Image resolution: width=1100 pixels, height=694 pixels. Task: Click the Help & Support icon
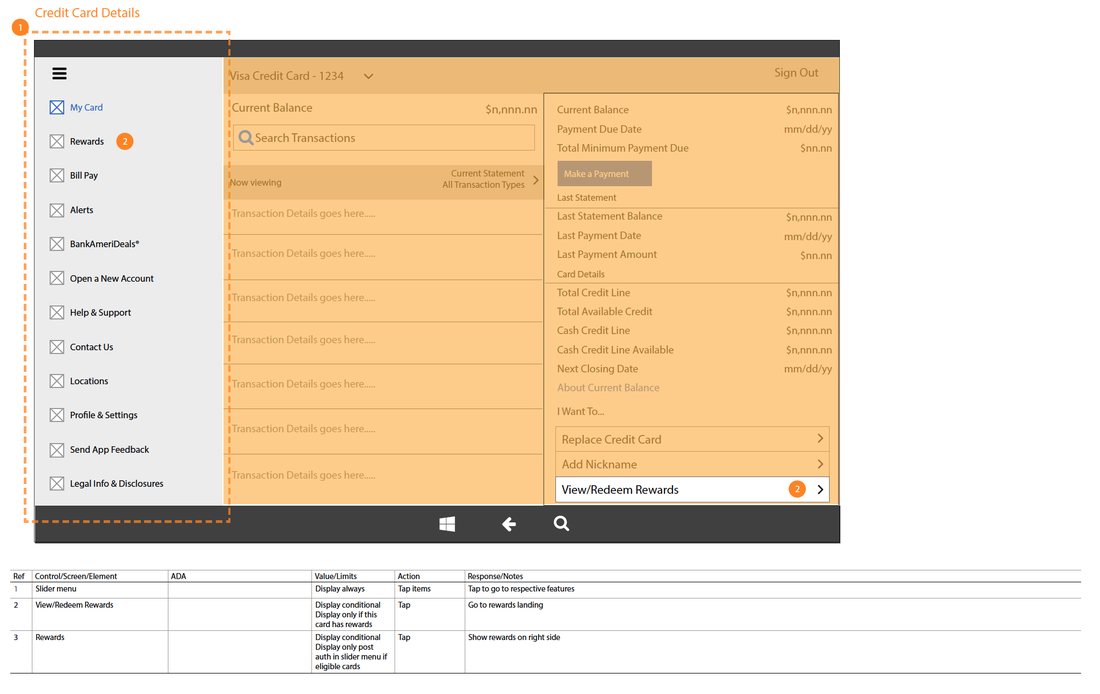pos(57,313)
